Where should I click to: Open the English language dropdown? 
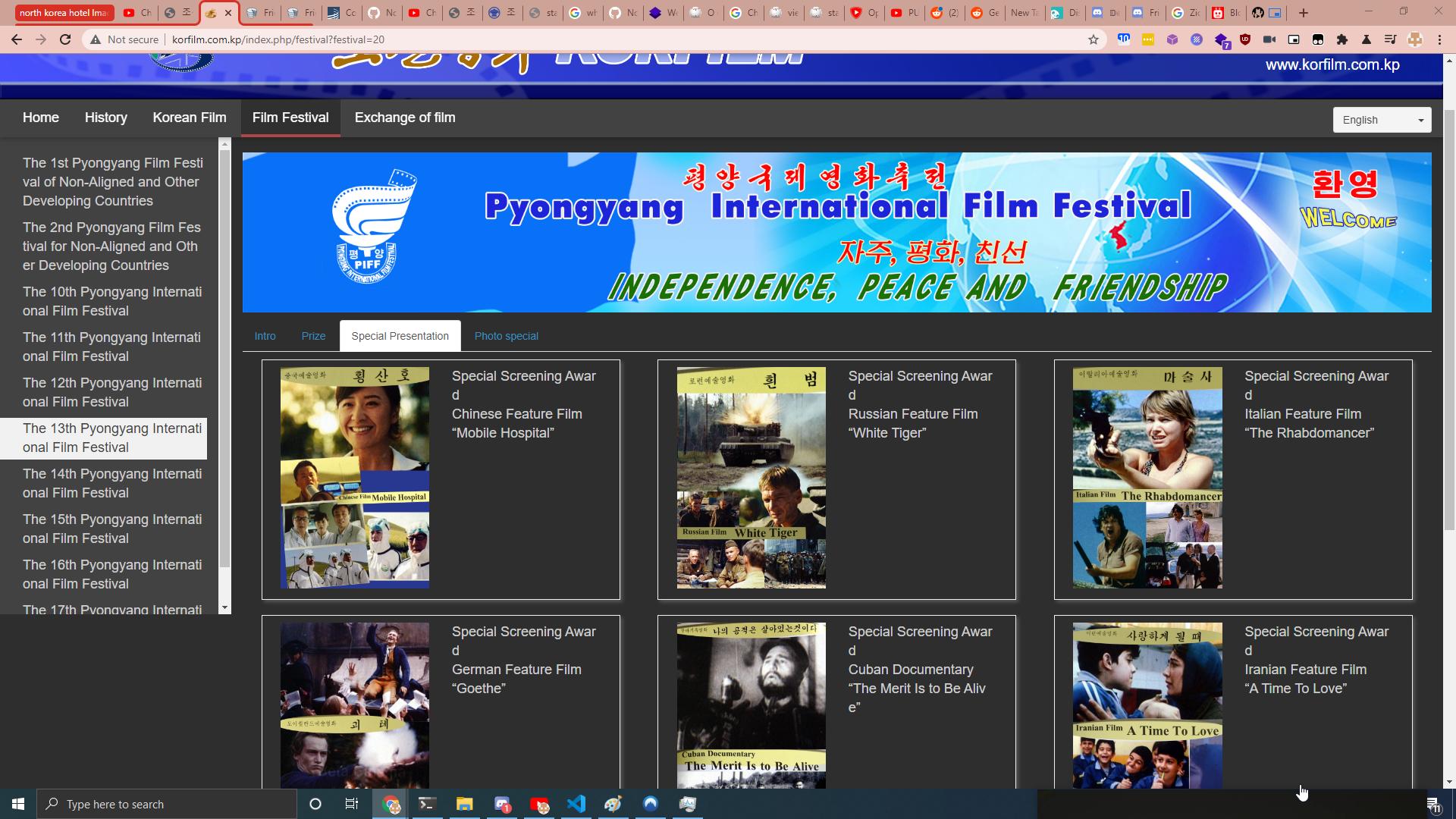pyautogui.click(x=1382, y=120)
